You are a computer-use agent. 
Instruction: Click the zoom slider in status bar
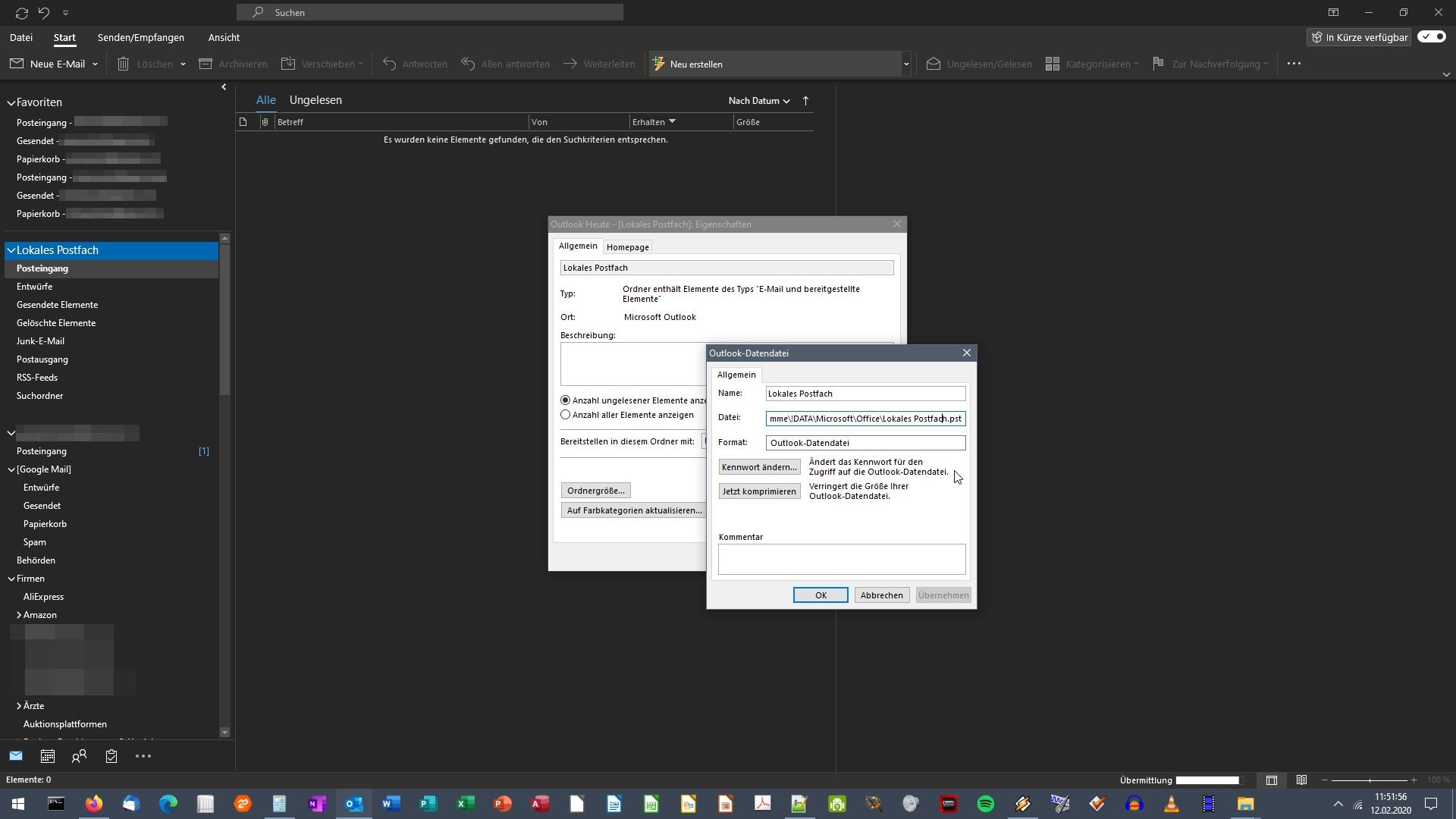(x=1370, y=780)
